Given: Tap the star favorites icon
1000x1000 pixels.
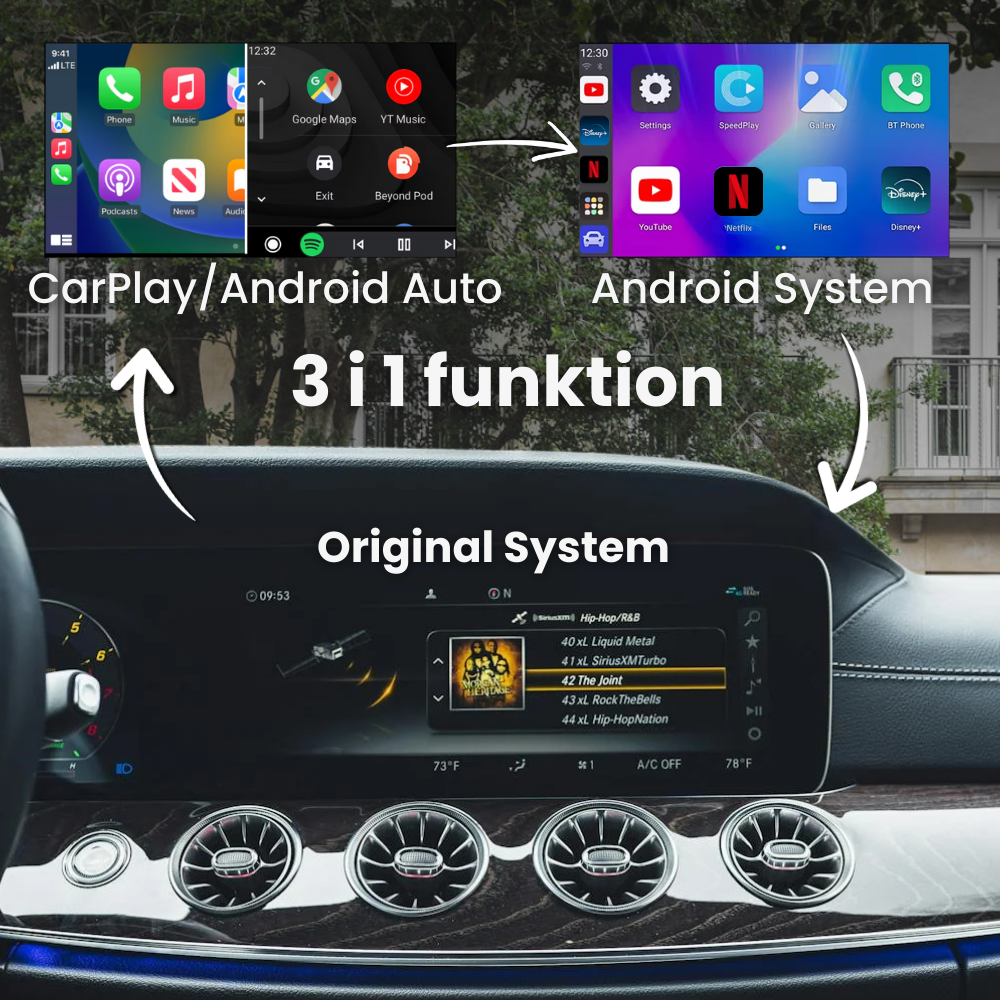Looking at the screenshot, I should [x=753, y=642].
